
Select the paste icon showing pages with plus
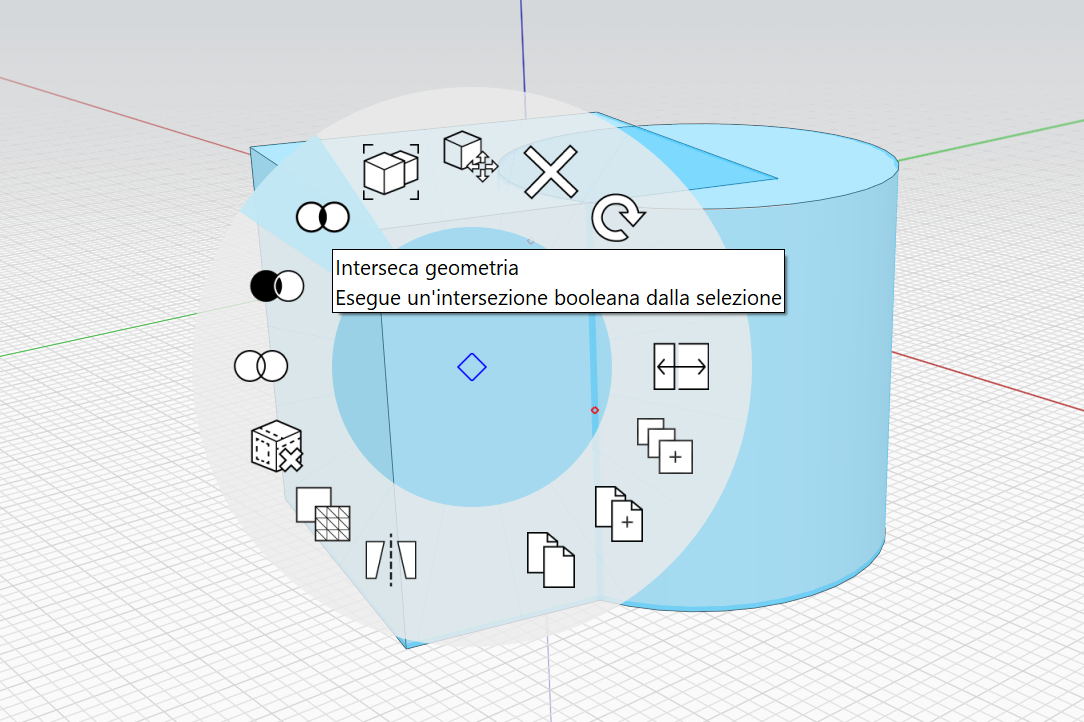click(618, 514)
